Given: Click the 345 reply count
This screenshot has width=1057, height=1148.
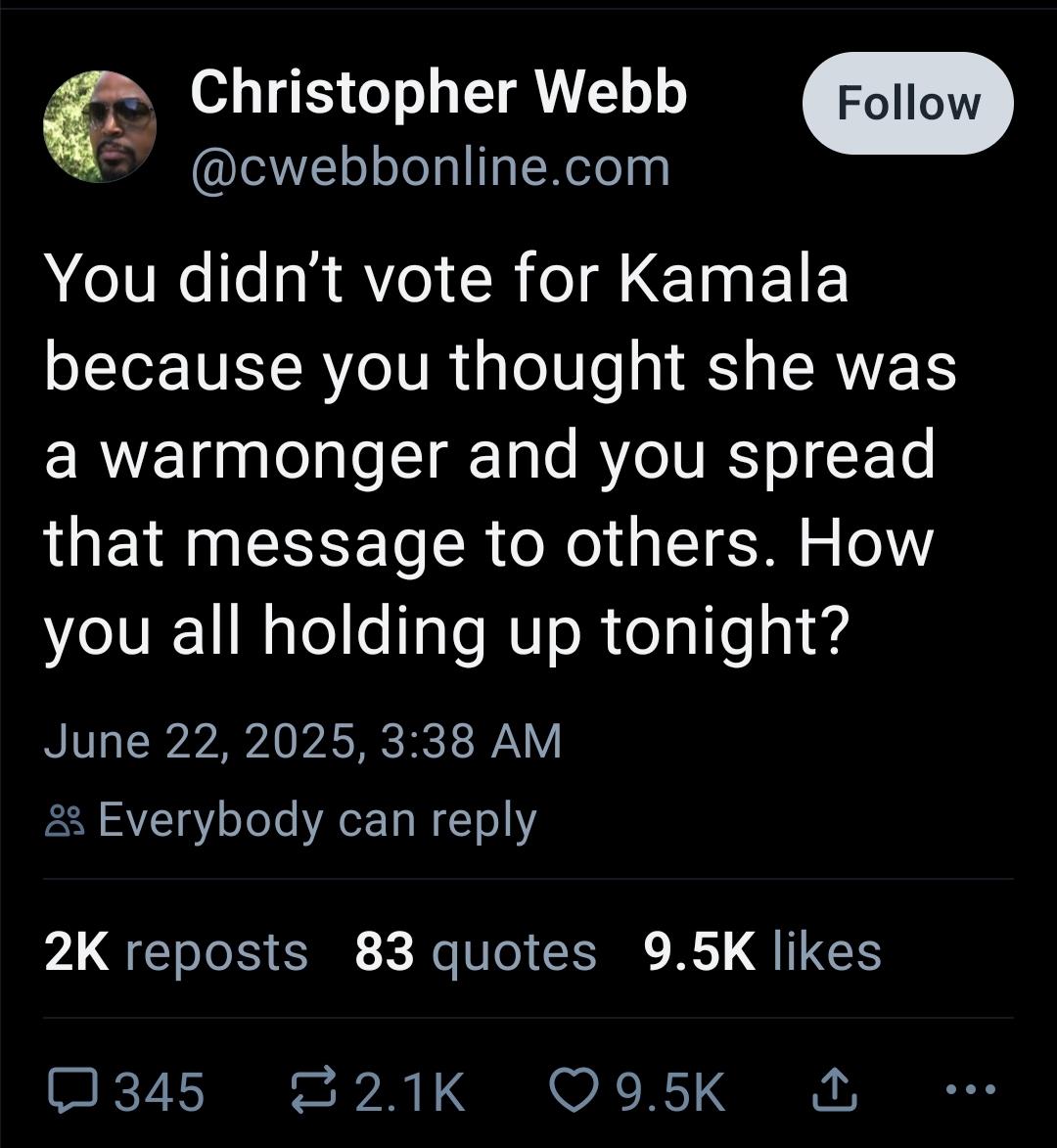Looking at the screenshot, I should coord(161,1091).
